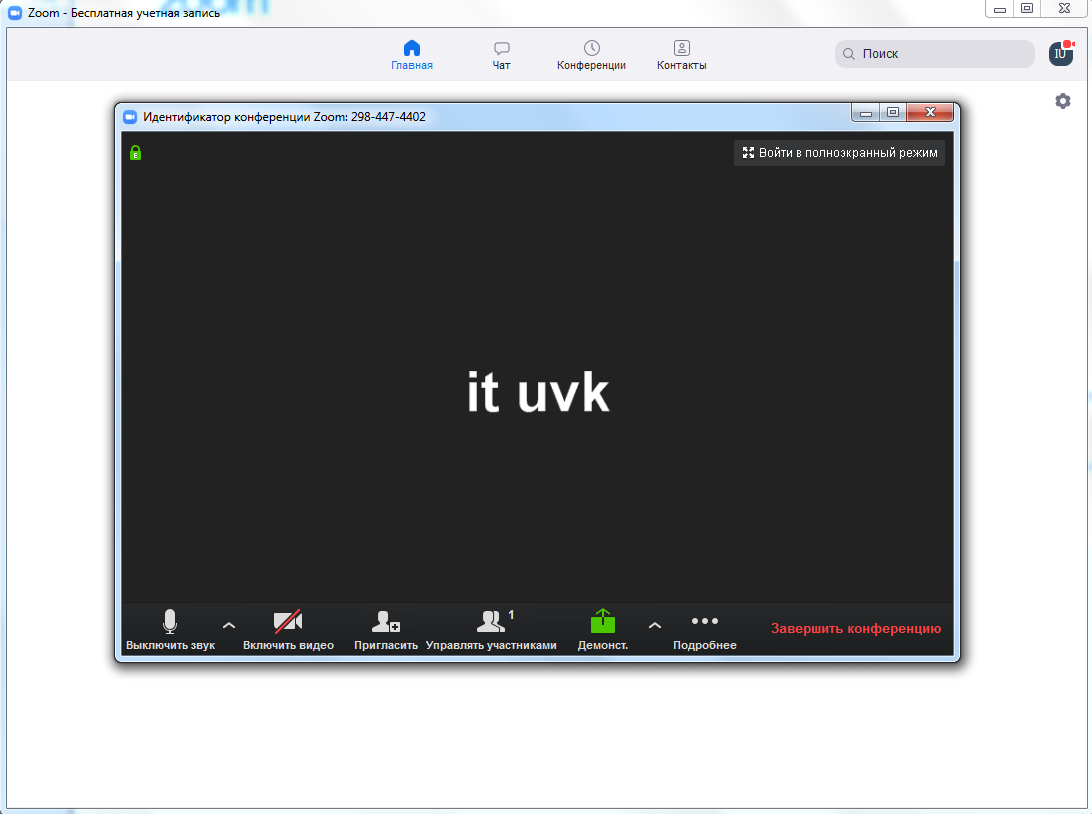Click the IU profile avatar

click(x=1060, y=54)
